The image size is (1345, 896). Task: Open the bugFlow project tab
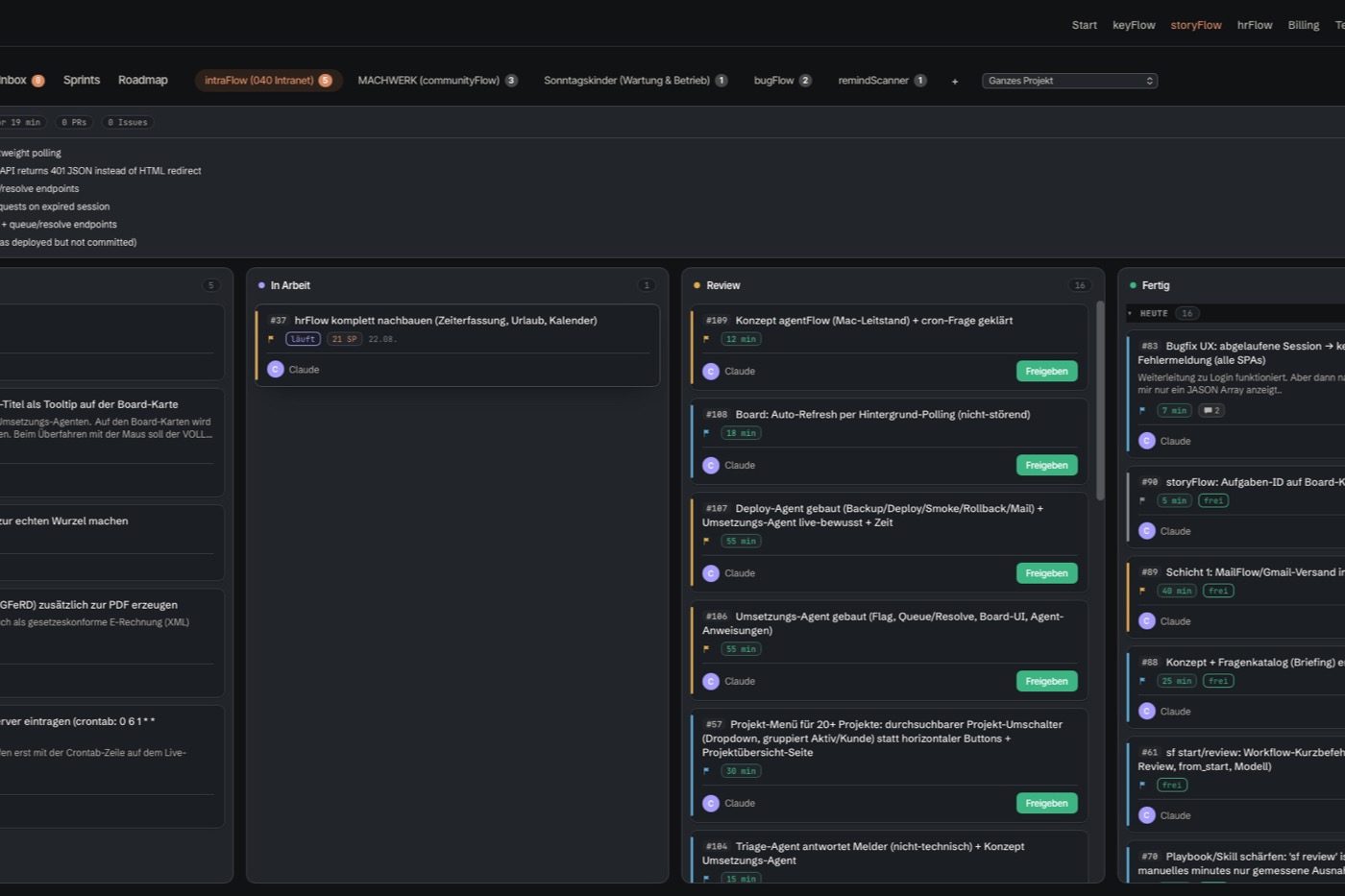pos(782,81)
